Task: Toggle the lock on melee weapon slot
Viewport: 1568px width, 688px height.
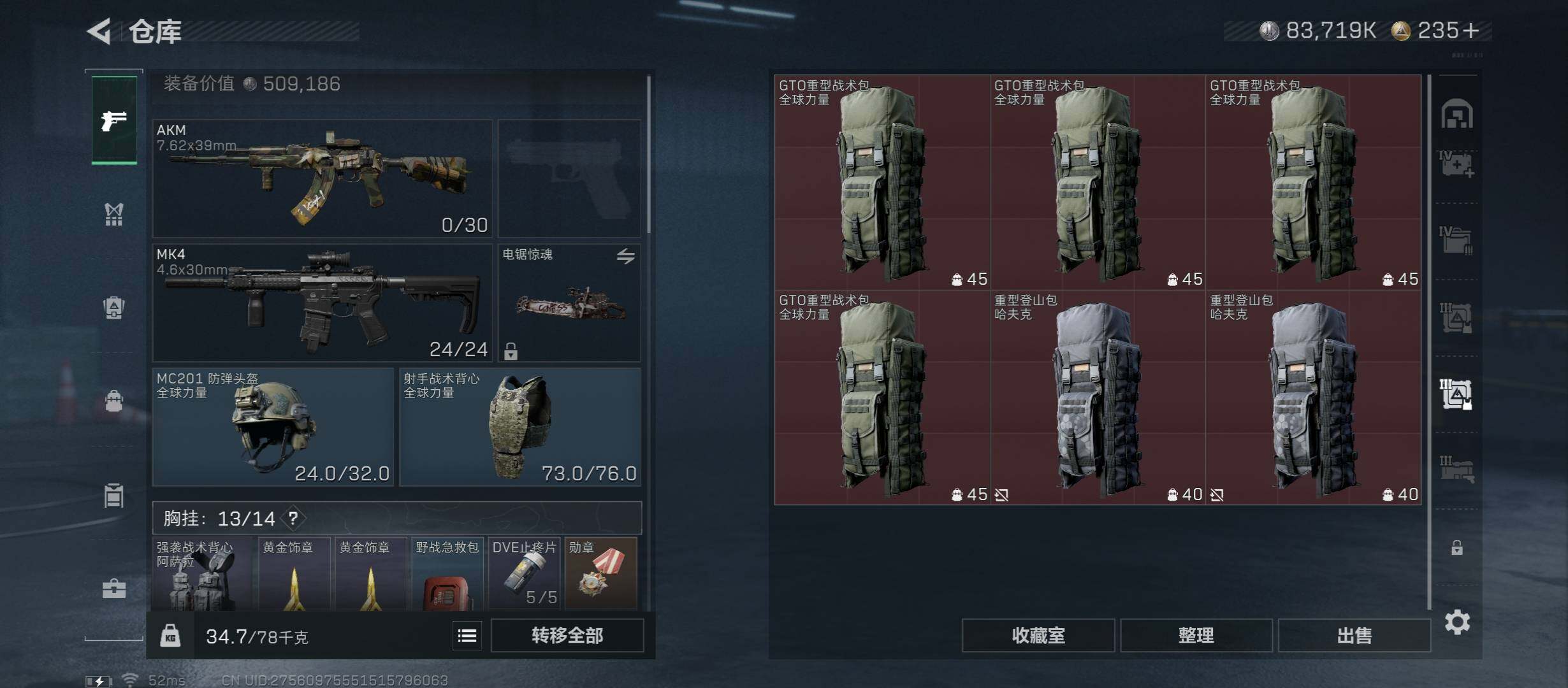Action: point(511,351)
